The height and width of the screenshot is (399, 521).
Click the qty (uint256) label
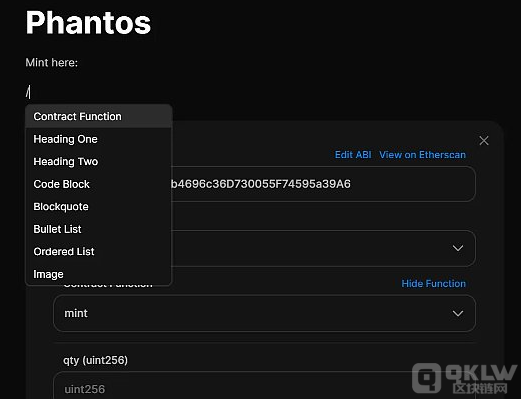tap(95, 360)
